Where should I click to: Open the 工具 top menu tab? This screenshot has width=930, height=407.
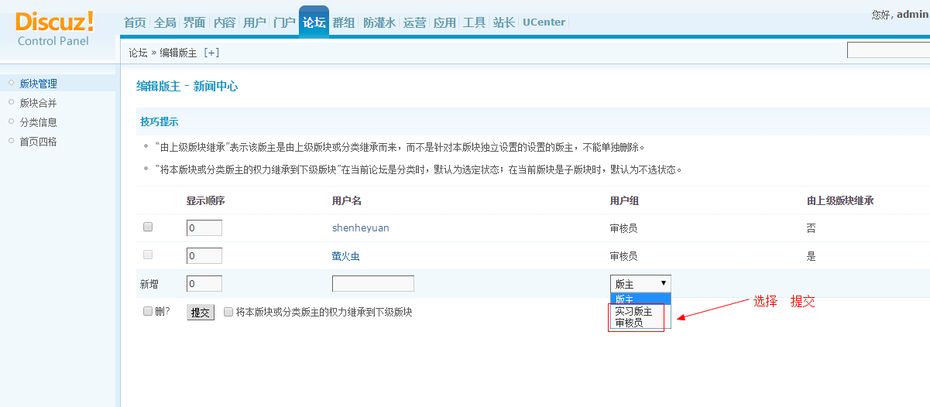(474, 23)
